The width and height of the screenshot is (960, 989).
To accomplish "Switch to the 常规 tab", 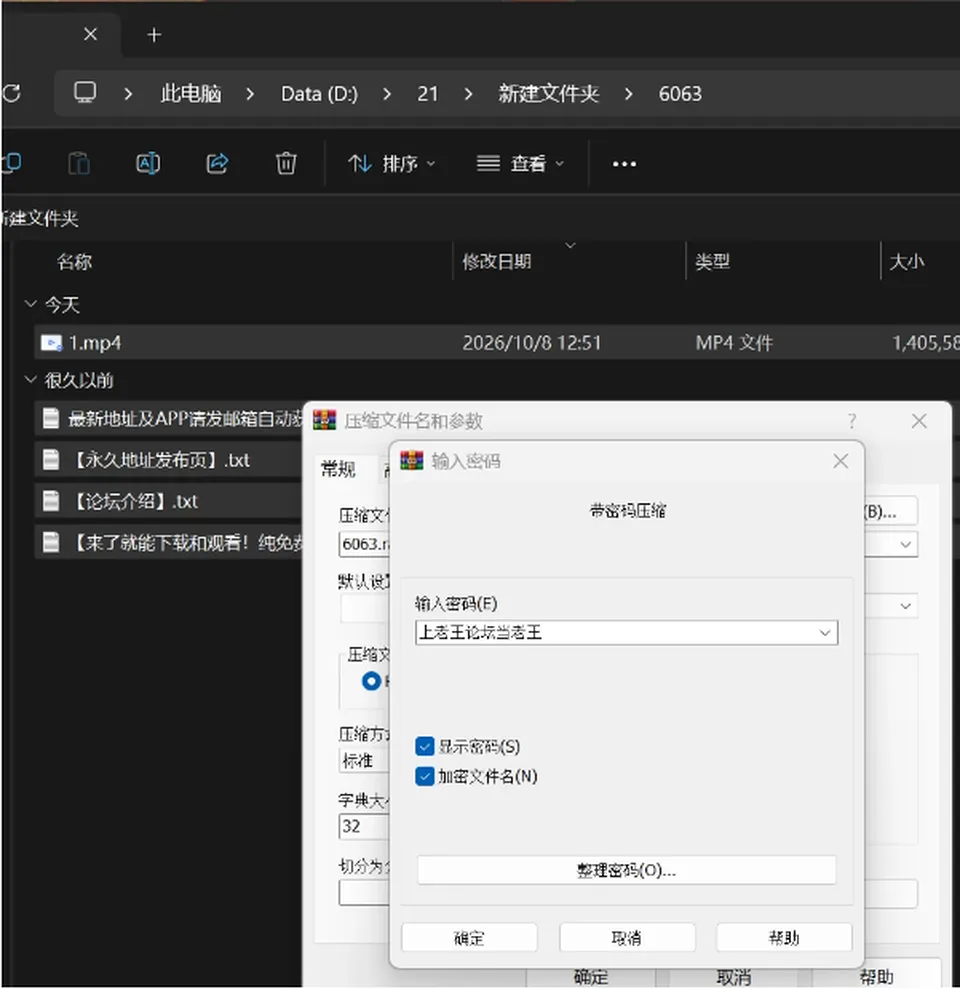I will 338,469.
